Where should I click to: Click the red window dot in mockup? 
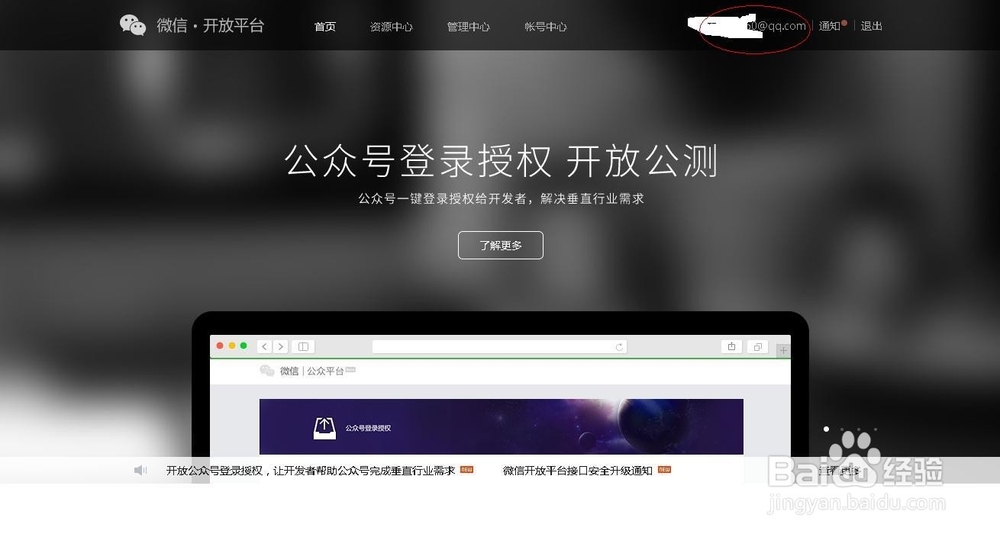pyautogui.click(x=220, y=346)
